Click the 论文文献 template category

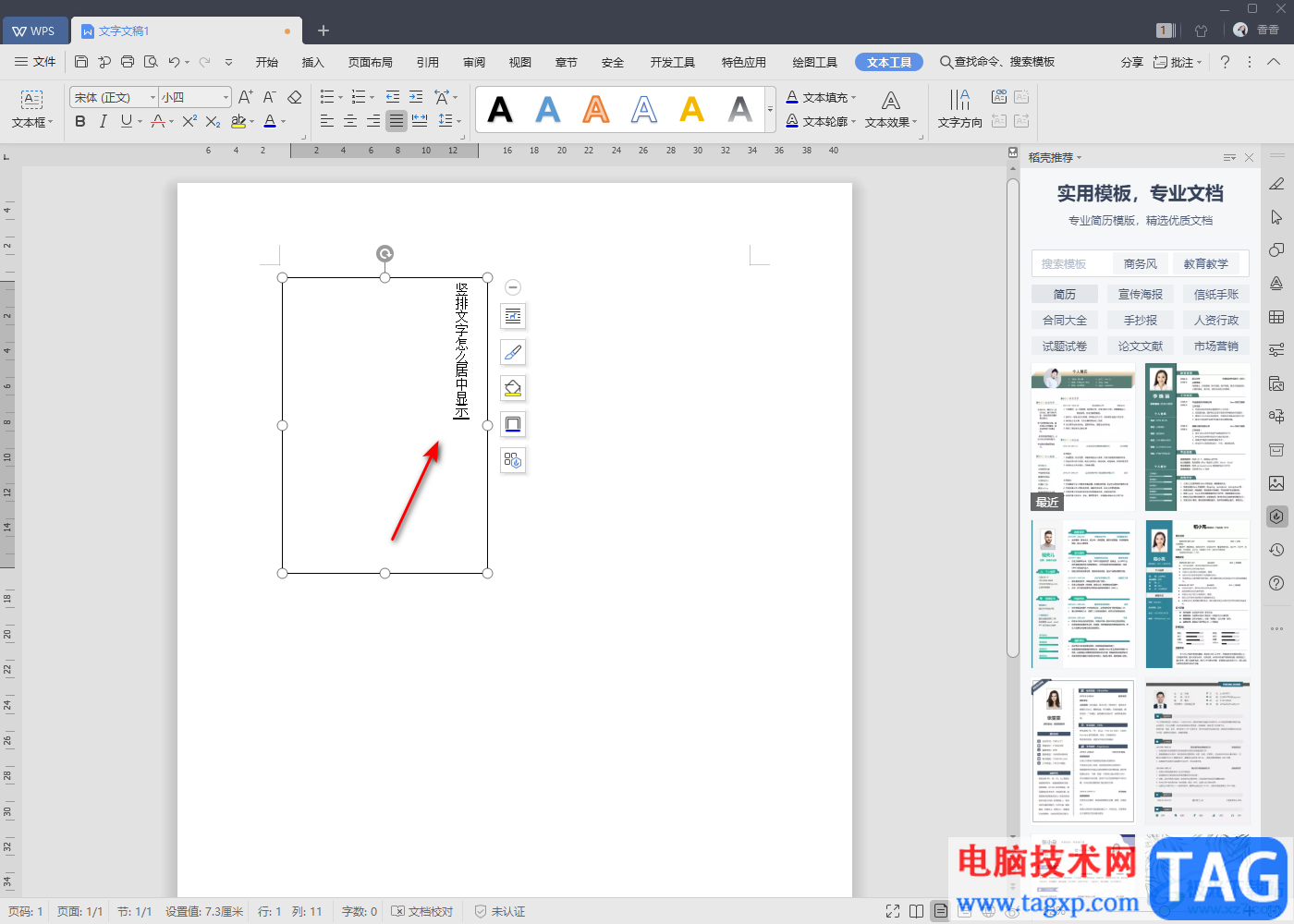click(x=1141, y=346)
